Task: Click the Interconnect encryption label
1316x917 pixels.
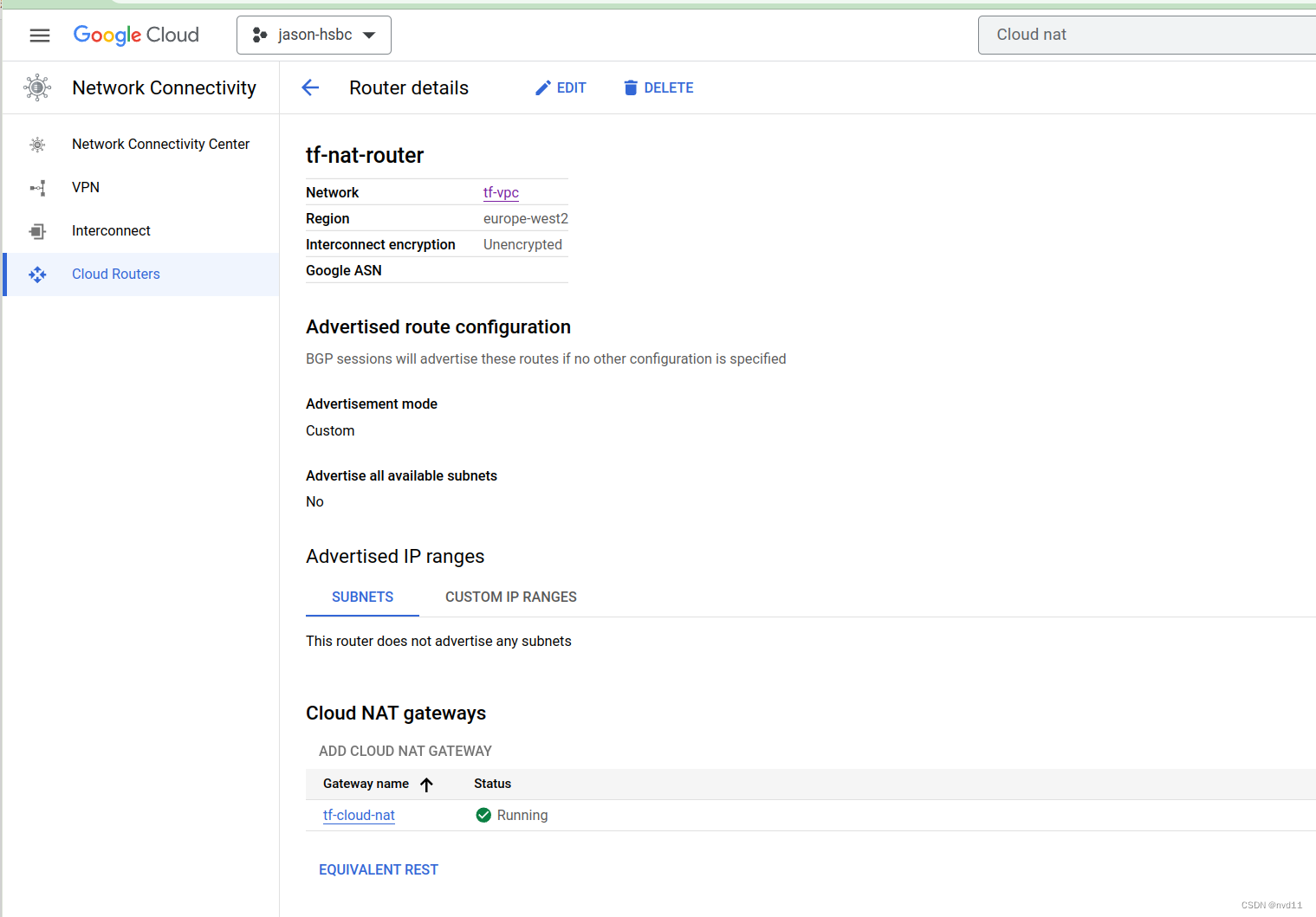Action: coord(380,244)
